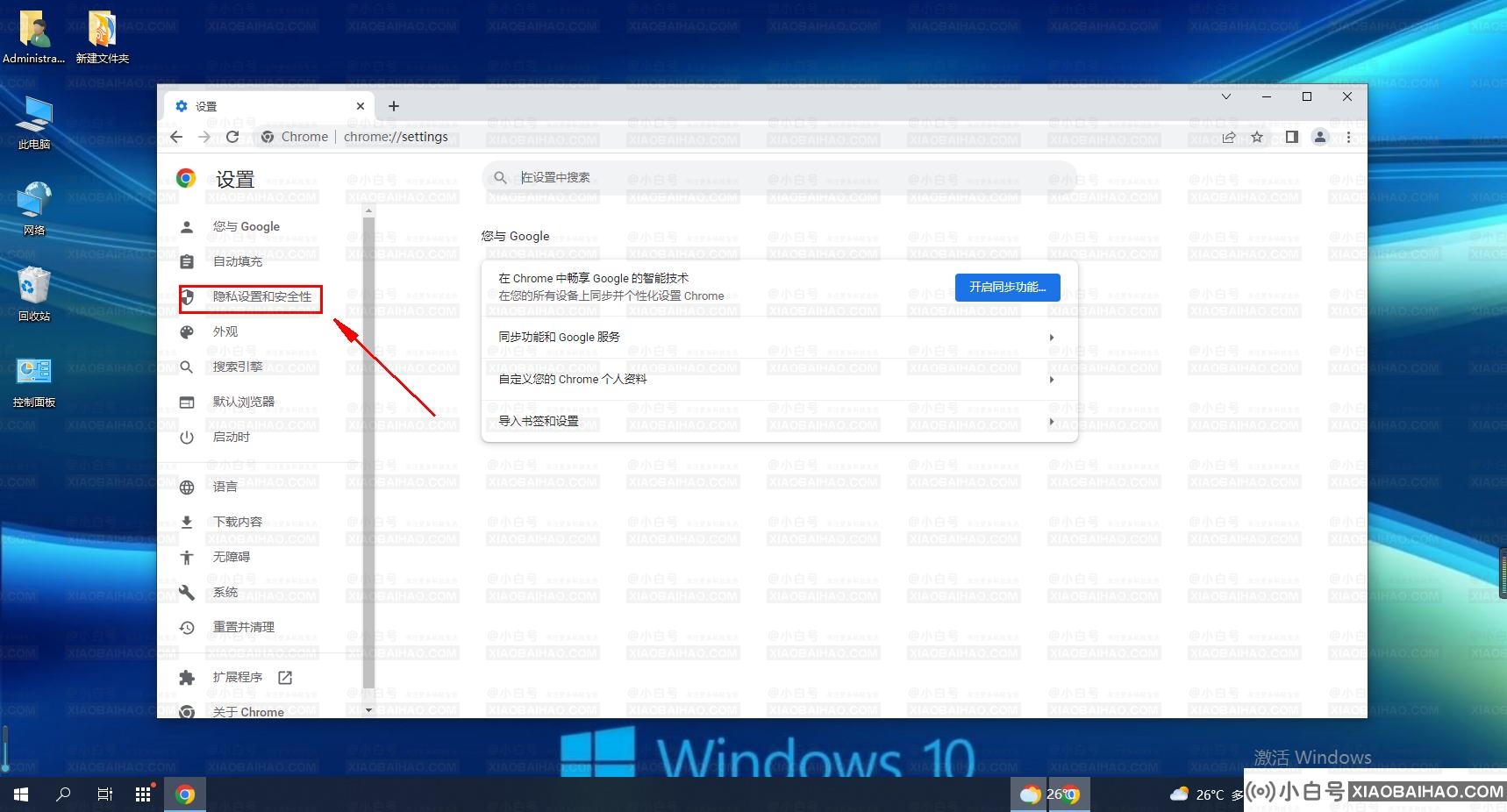Viewport: 1507px width, 812px height.
Task: Click the 26°C weather widget in tray
Action: [x=1206, y=794]
